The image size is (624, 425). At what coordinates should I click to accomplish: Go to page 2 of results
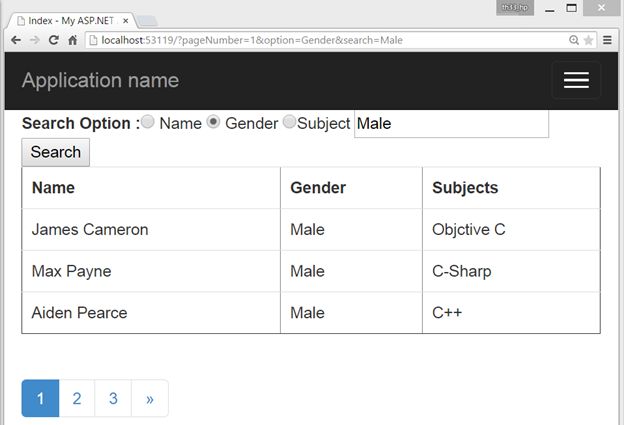[77, 398]
